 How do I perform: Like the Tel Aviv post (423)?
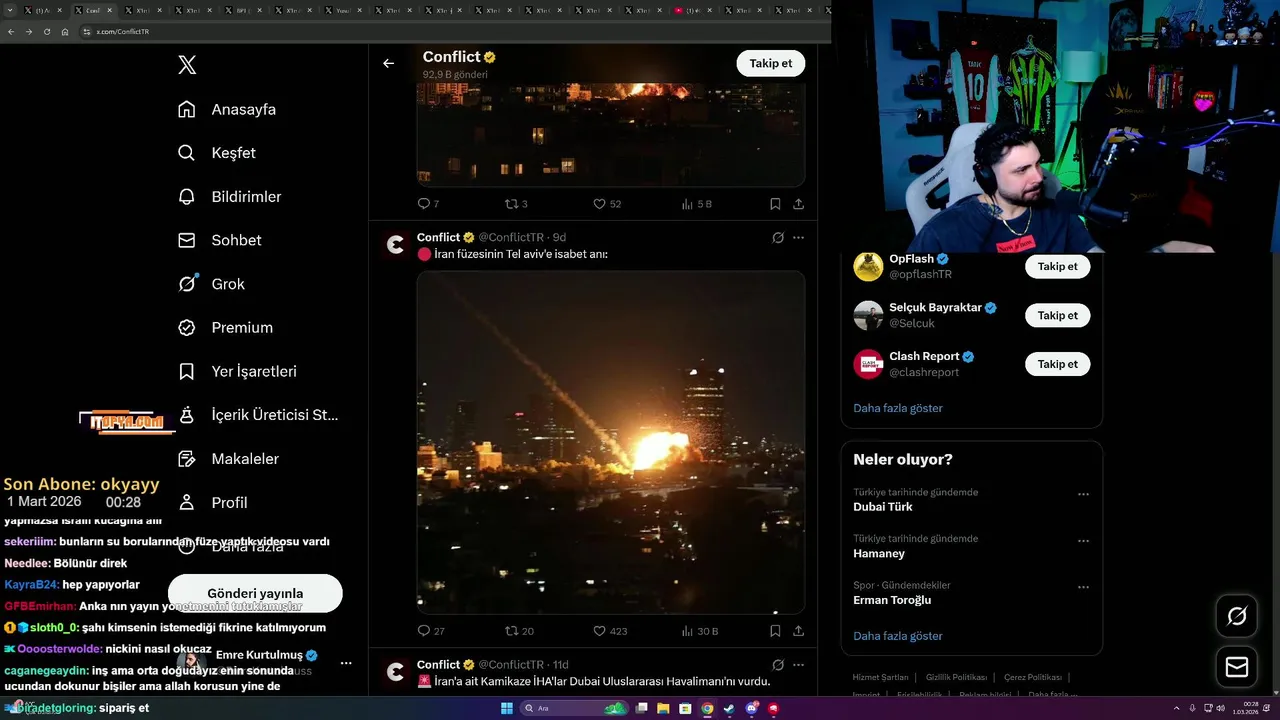click(610, 631)
